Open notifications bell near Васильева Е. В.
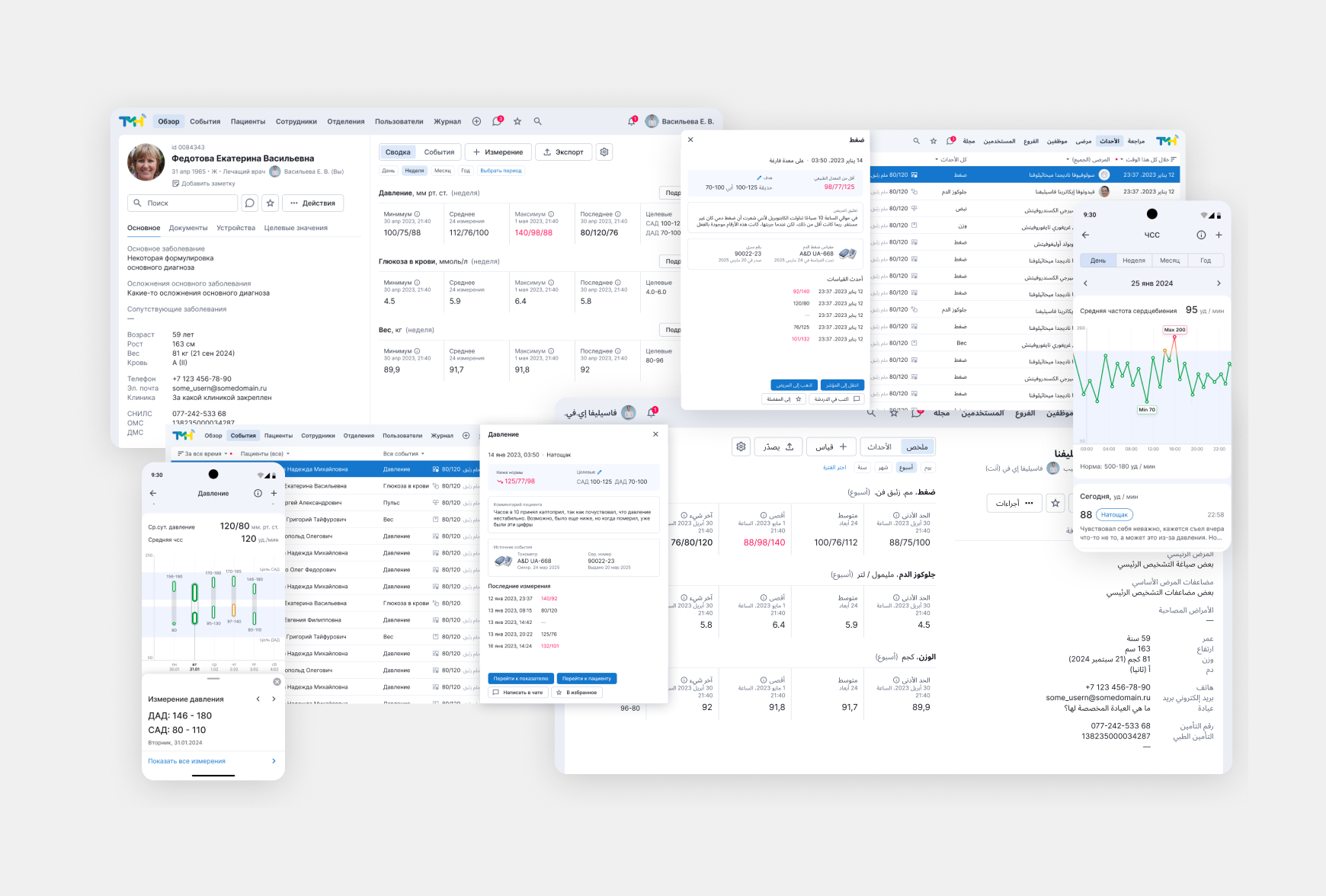Image resolution: width=1326 pixels, height=896 pixels. (632, 121)
